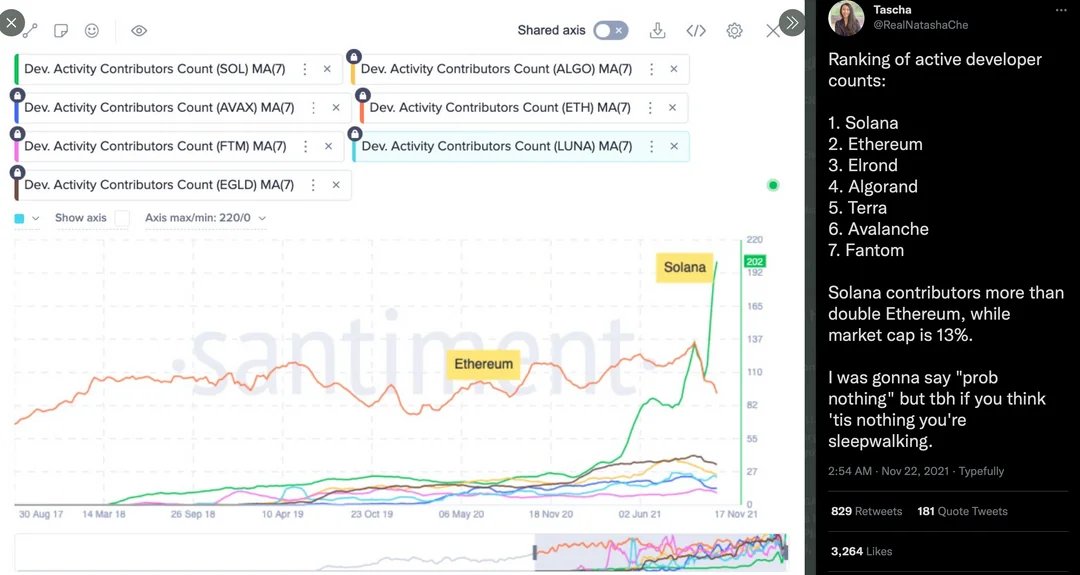Remove the ALGO metric

point(674,69)
